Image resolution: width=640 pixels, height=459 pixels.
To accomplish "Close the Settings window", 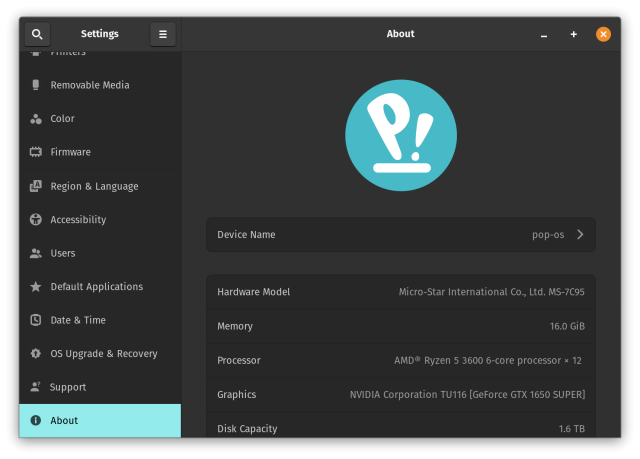I will pyautogui.click(x=603, y=34).
